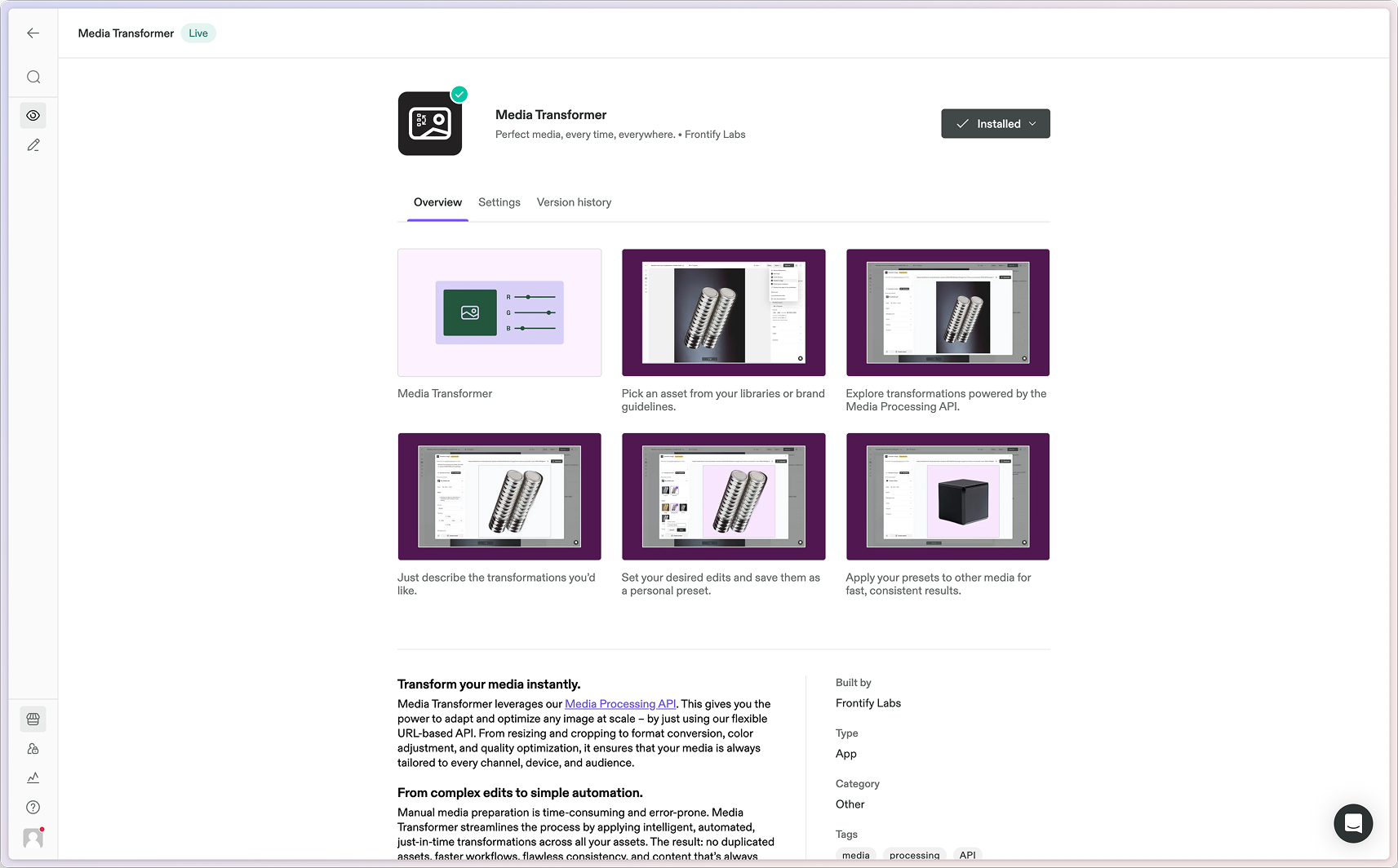
Task: Open the user roles and permissions panel
Action: [33, 748]
